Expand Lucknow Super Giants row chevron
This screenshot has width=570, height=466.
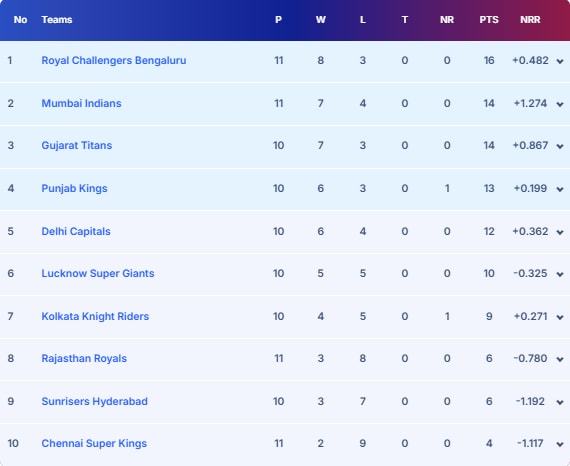click(x=560, y=274)
